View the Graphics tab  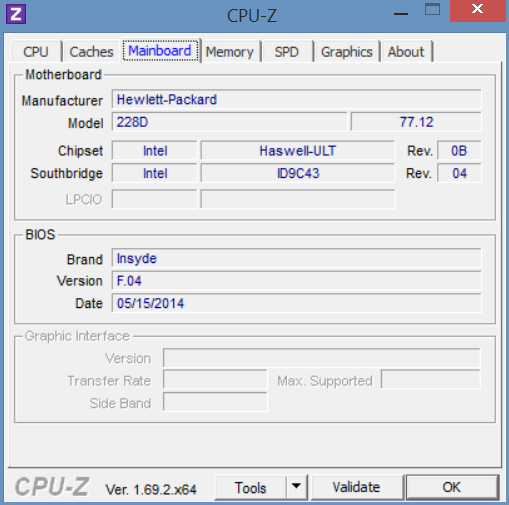(347, 52)
